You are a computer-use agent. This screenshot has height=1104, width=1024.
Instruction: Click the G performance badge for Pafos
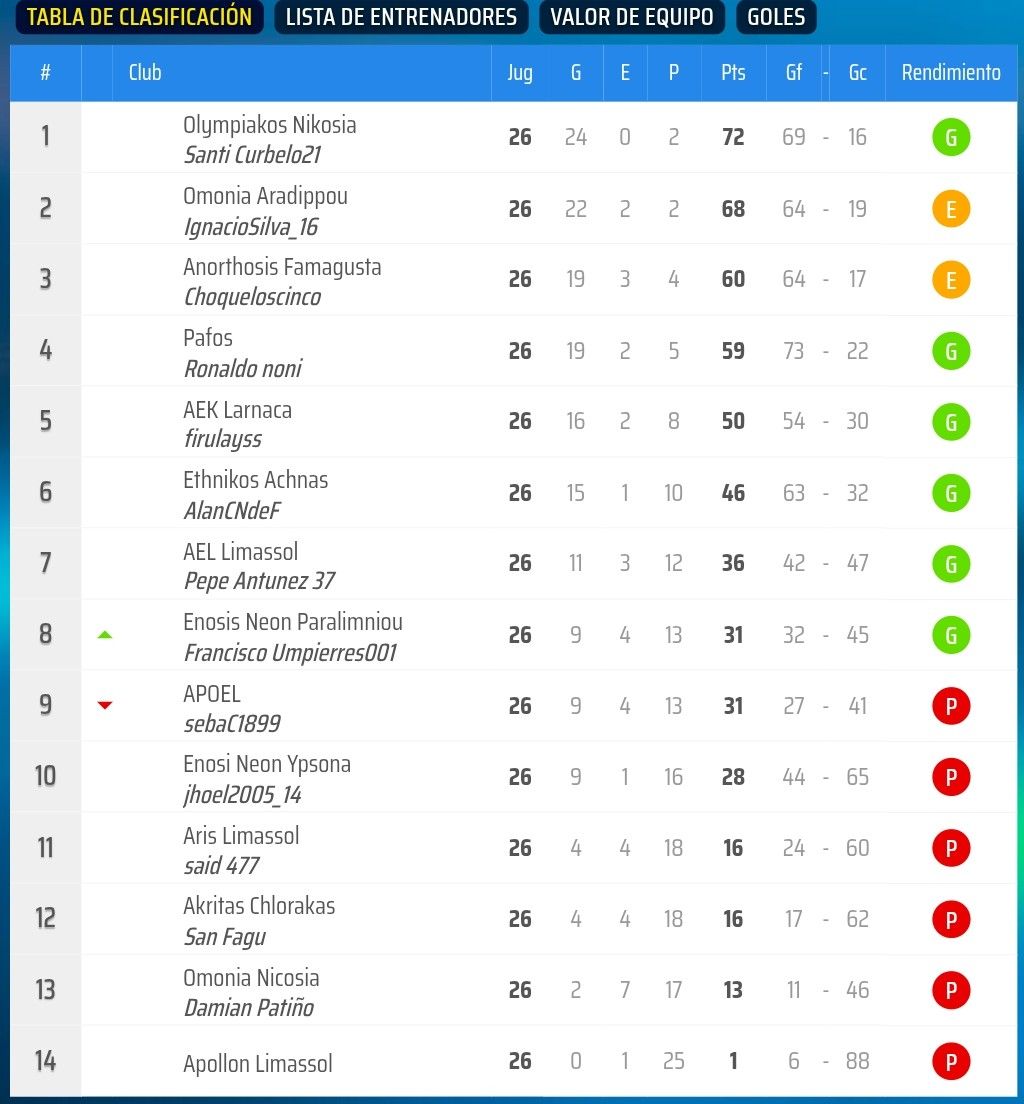pyautogui.click(x=950, y=350)
